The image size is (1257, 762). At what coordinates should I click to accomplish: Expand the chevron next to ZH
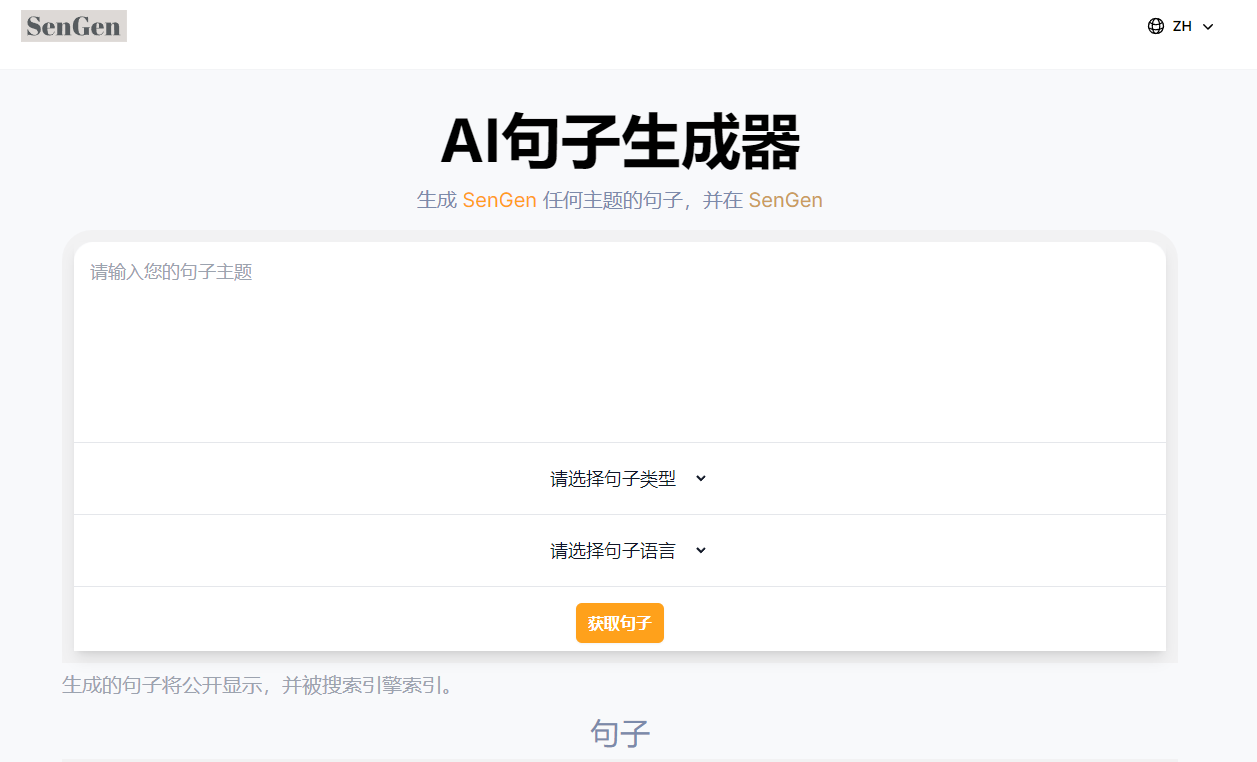[x=1208, y=27]
